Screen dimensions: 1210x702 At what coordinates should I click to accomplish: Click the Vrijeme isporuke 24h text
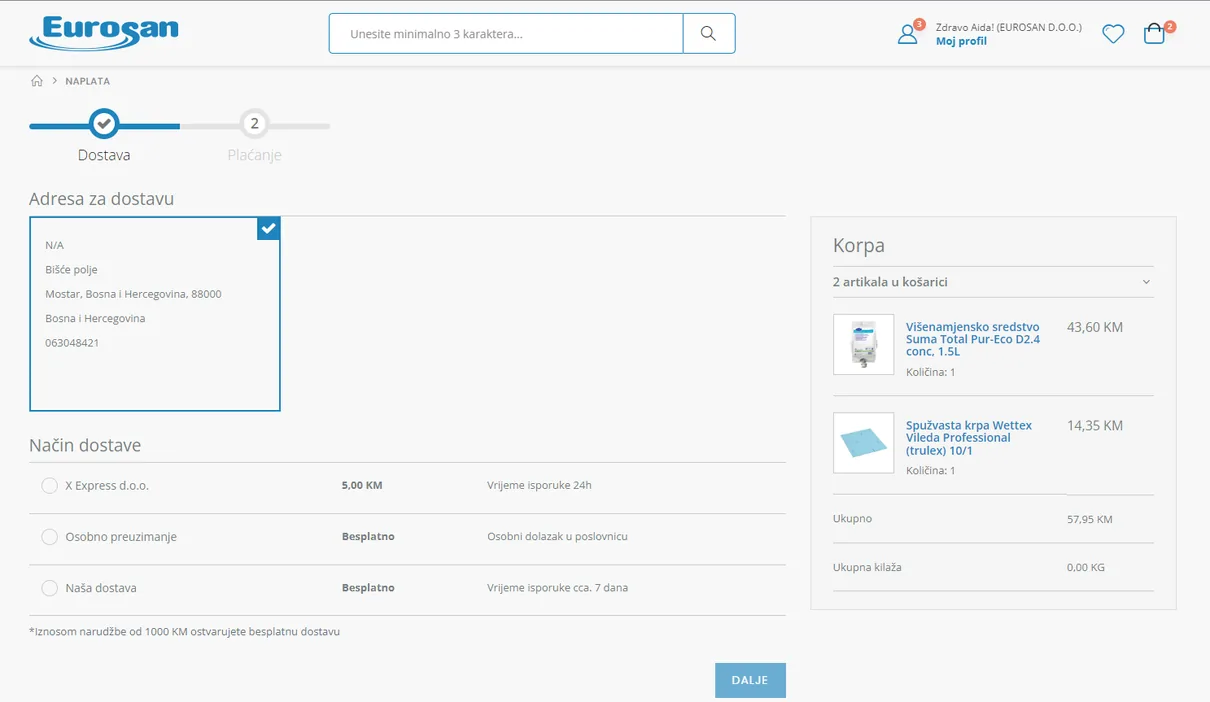coord(540,485)
